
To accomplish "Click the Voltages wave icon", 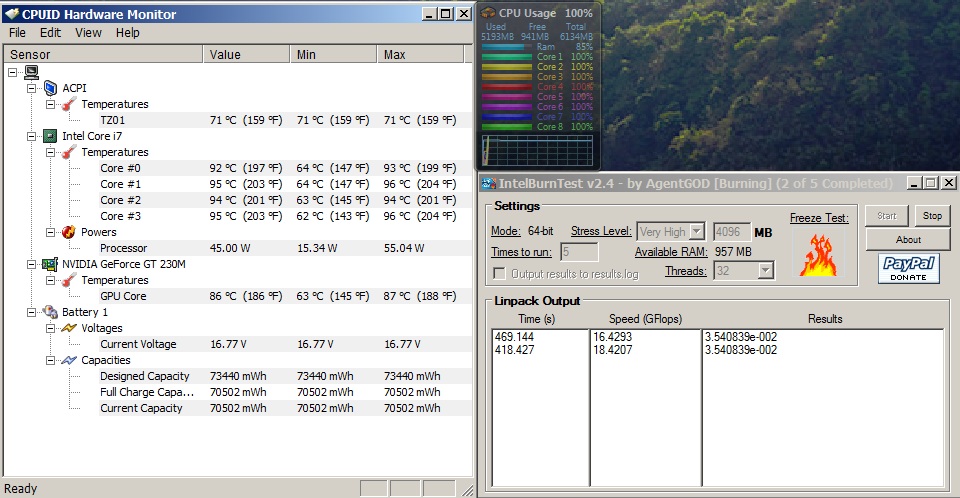I will coord(69,328).
